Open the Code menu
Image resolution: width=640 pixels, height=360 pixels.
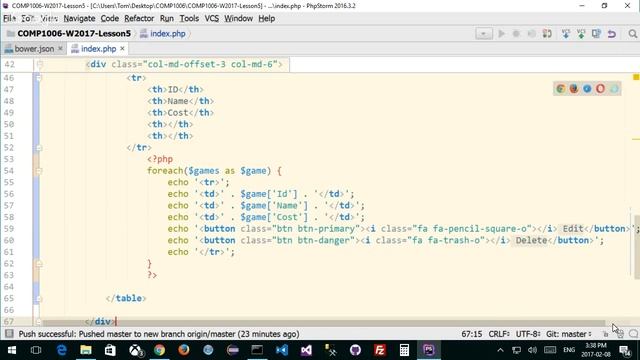pos(109,18)
